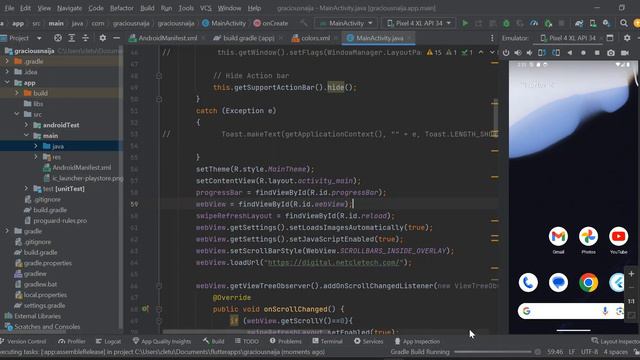This screenshot has width=640, height=360.
Task: Open Gmail app on emulator
Action: [558, 237]
